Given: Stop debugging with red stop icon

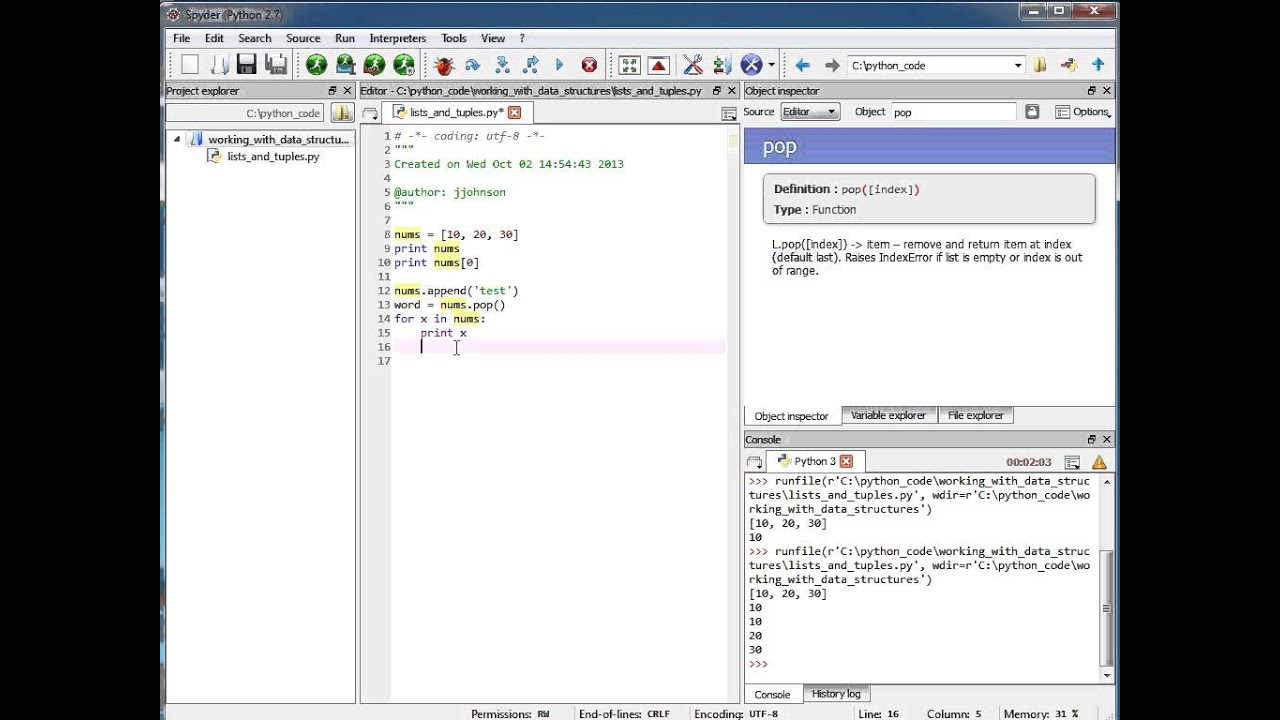Looking at the screenshot, I should [x=589, y=65].
